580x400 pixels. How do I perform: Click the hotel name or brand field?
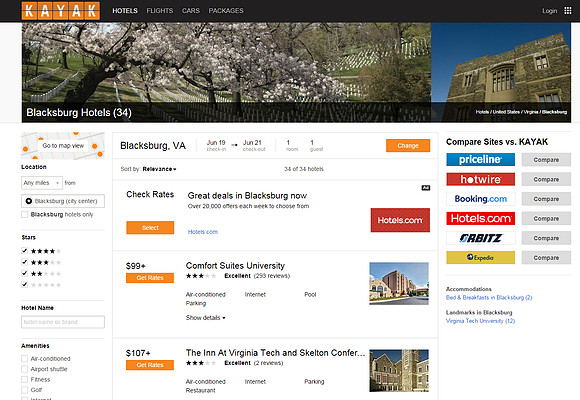point(63,322)
